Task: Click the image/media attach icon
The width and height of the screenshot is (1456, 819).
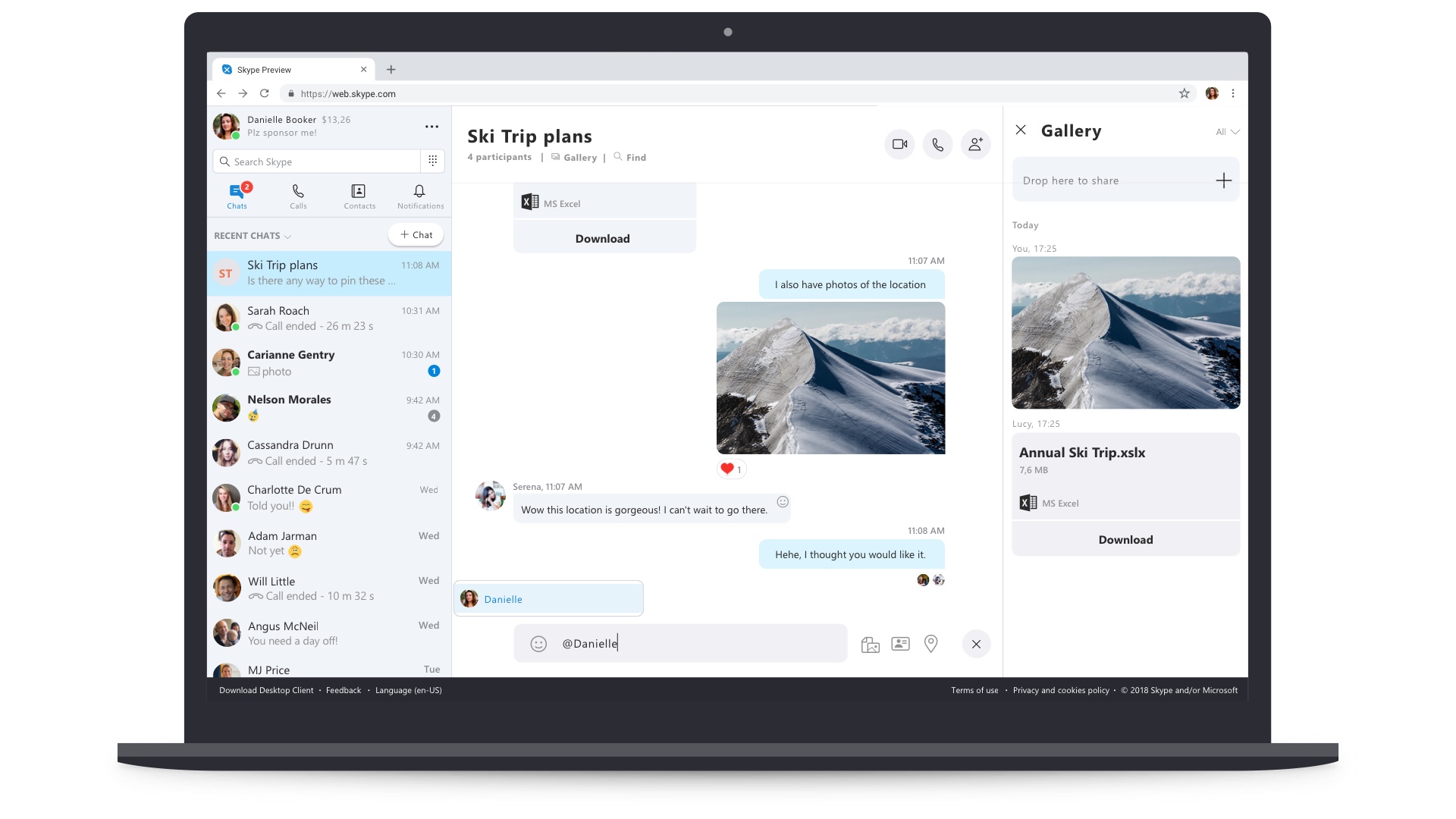Action: click(869, 643)
